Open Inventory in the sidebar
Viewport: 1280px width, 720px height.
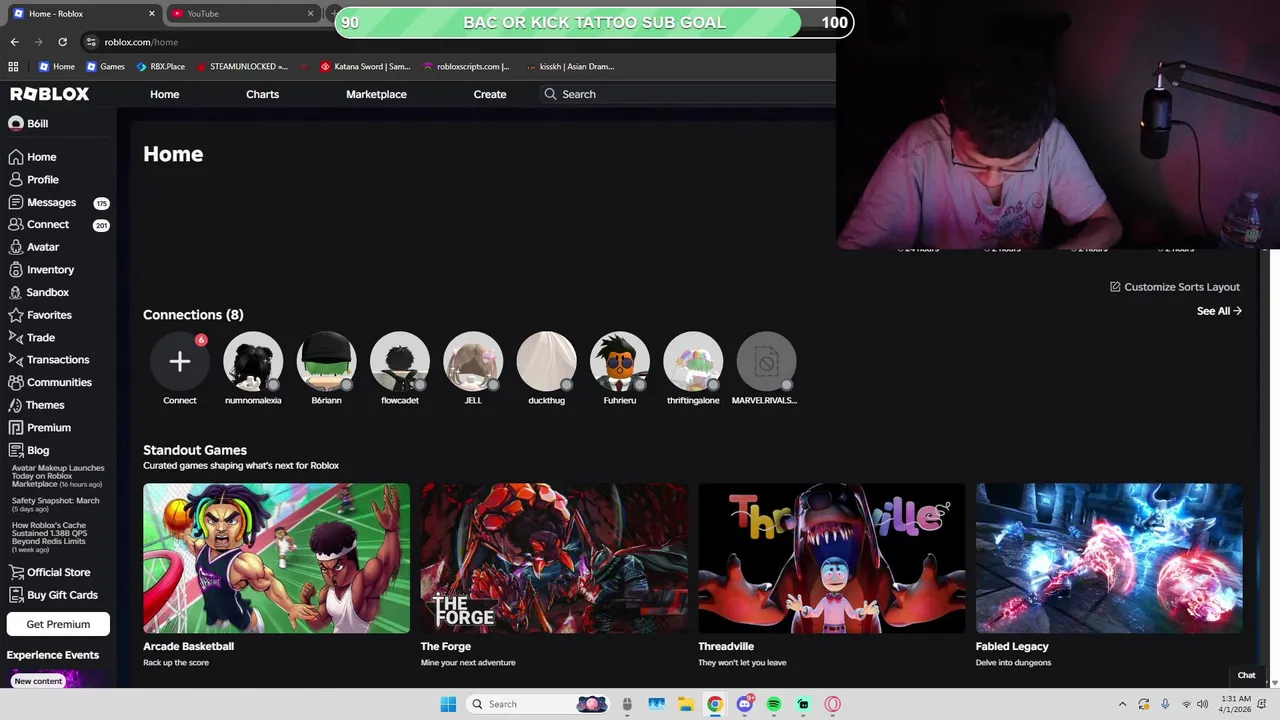[x=41, y=270]
